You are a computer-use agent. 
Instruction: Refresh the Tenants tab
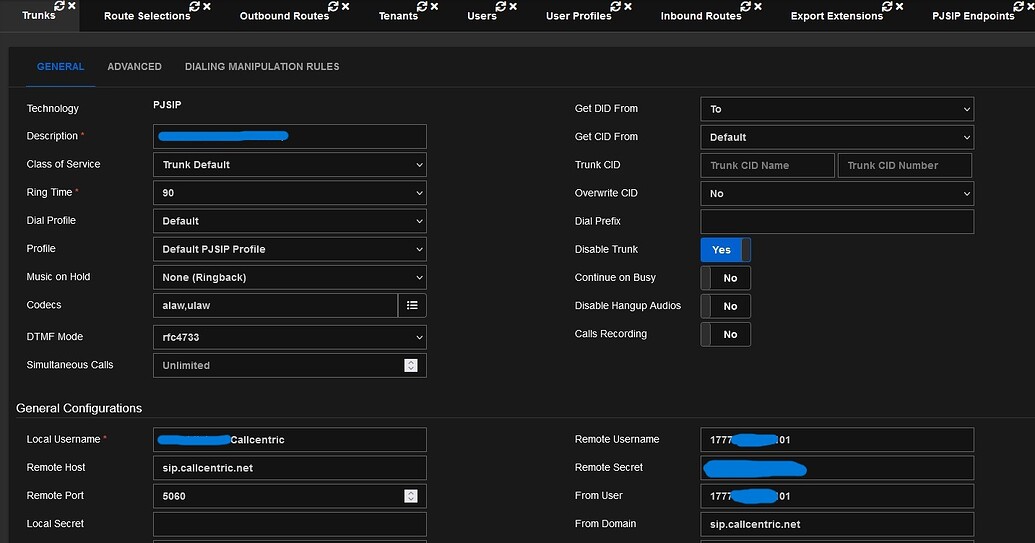pyautogui.click(x=422, y=7)
